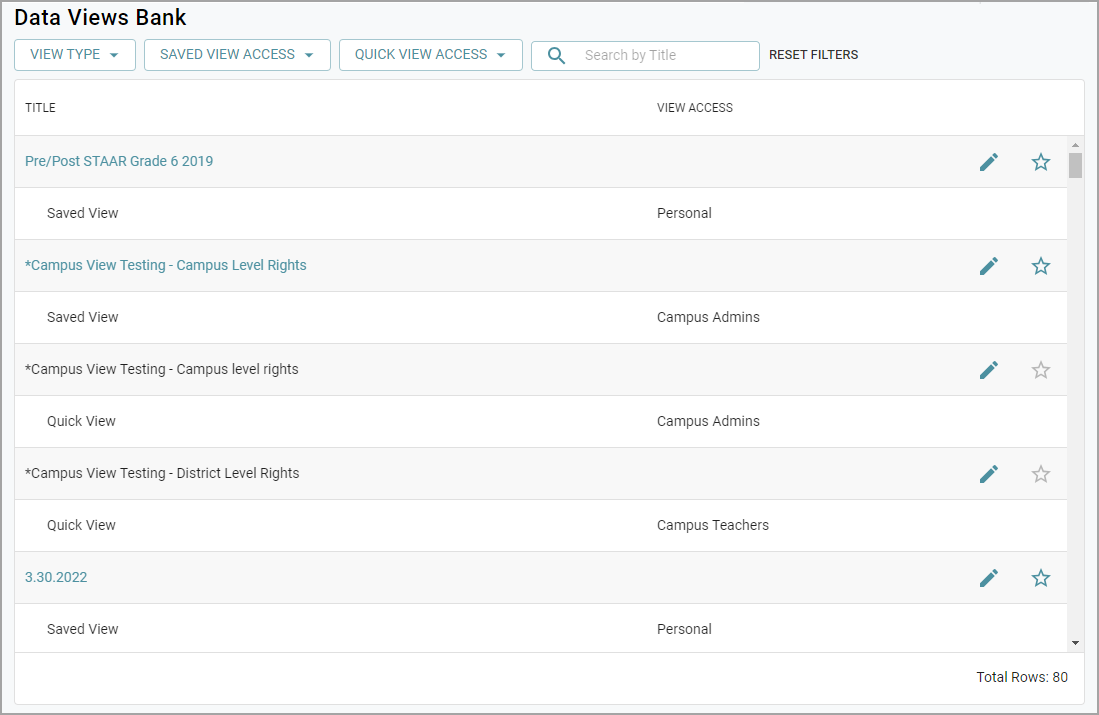The image size is (1099, 715).
Task: Click the scrollbar up arrow
Action: 1075,145
